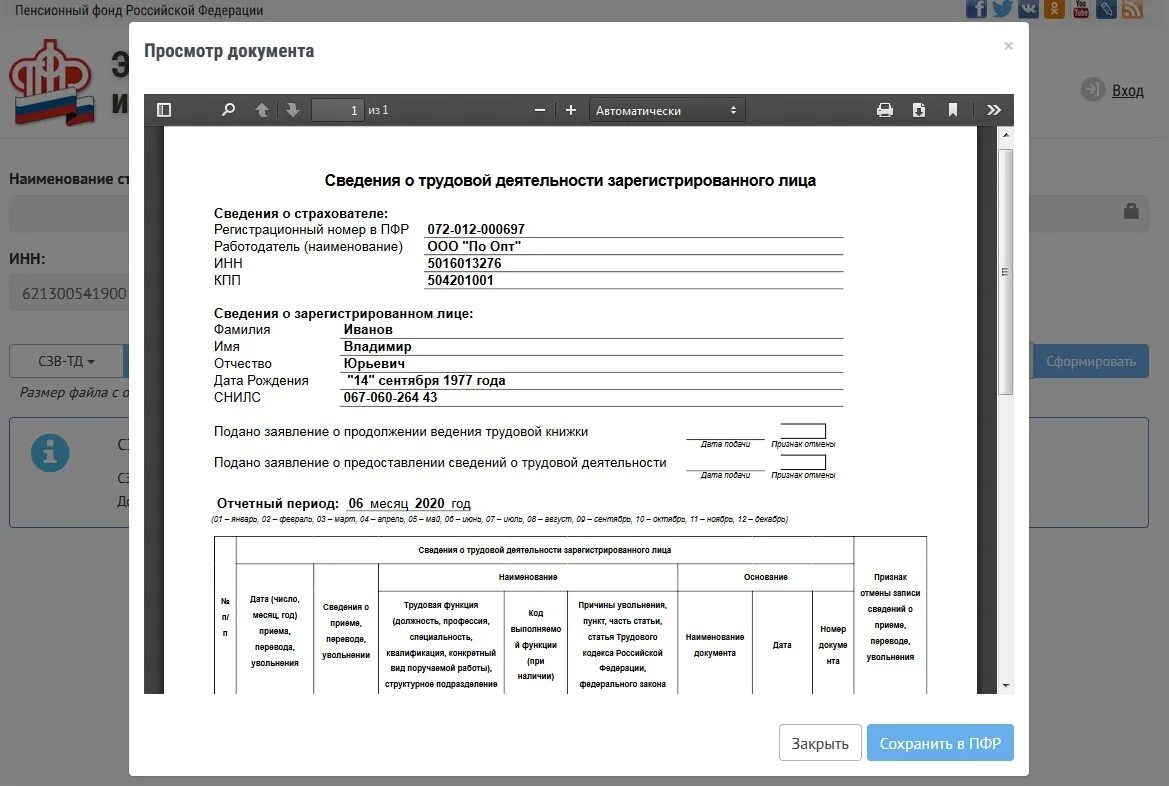Open the Odnoklassniki social icon
Image resolution: width=1169 pixels, height=787 pixels.
pos(1054,8)
